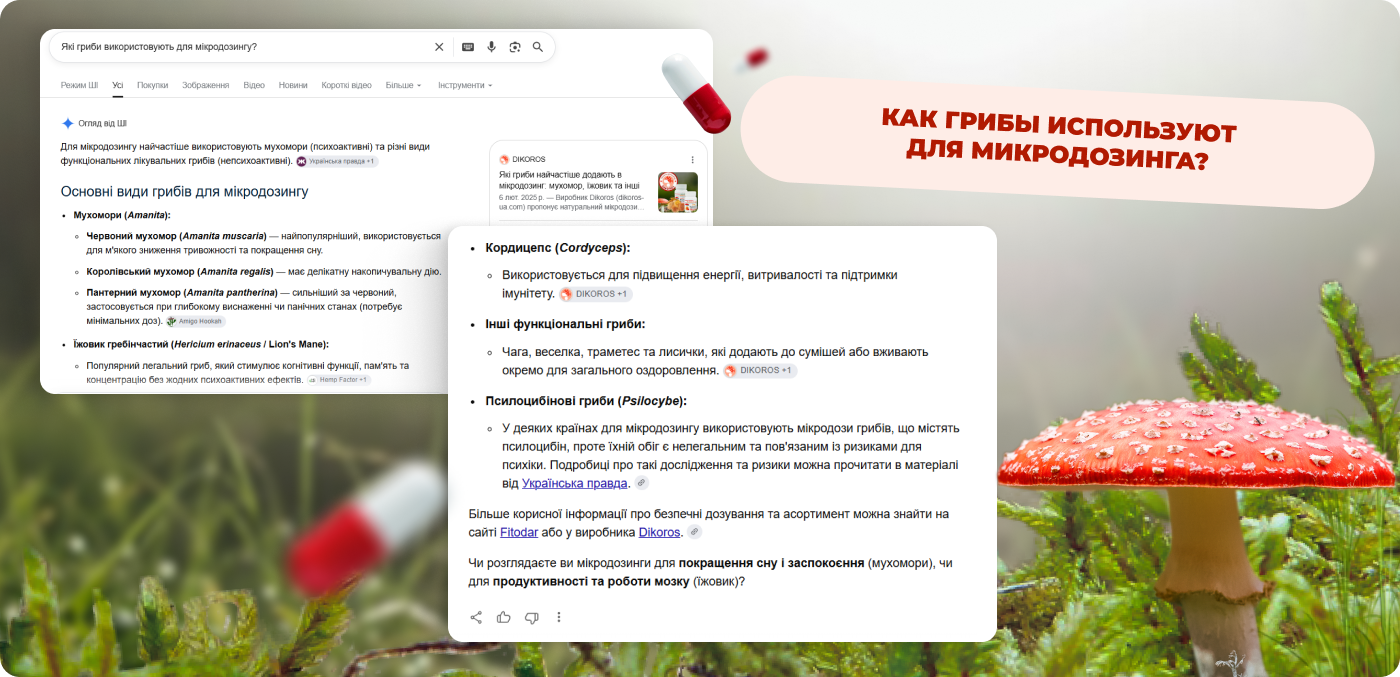This screenshot has width=1400, height=677.
Task: Clear the search query with the X icon
Action: pos(439,47)
